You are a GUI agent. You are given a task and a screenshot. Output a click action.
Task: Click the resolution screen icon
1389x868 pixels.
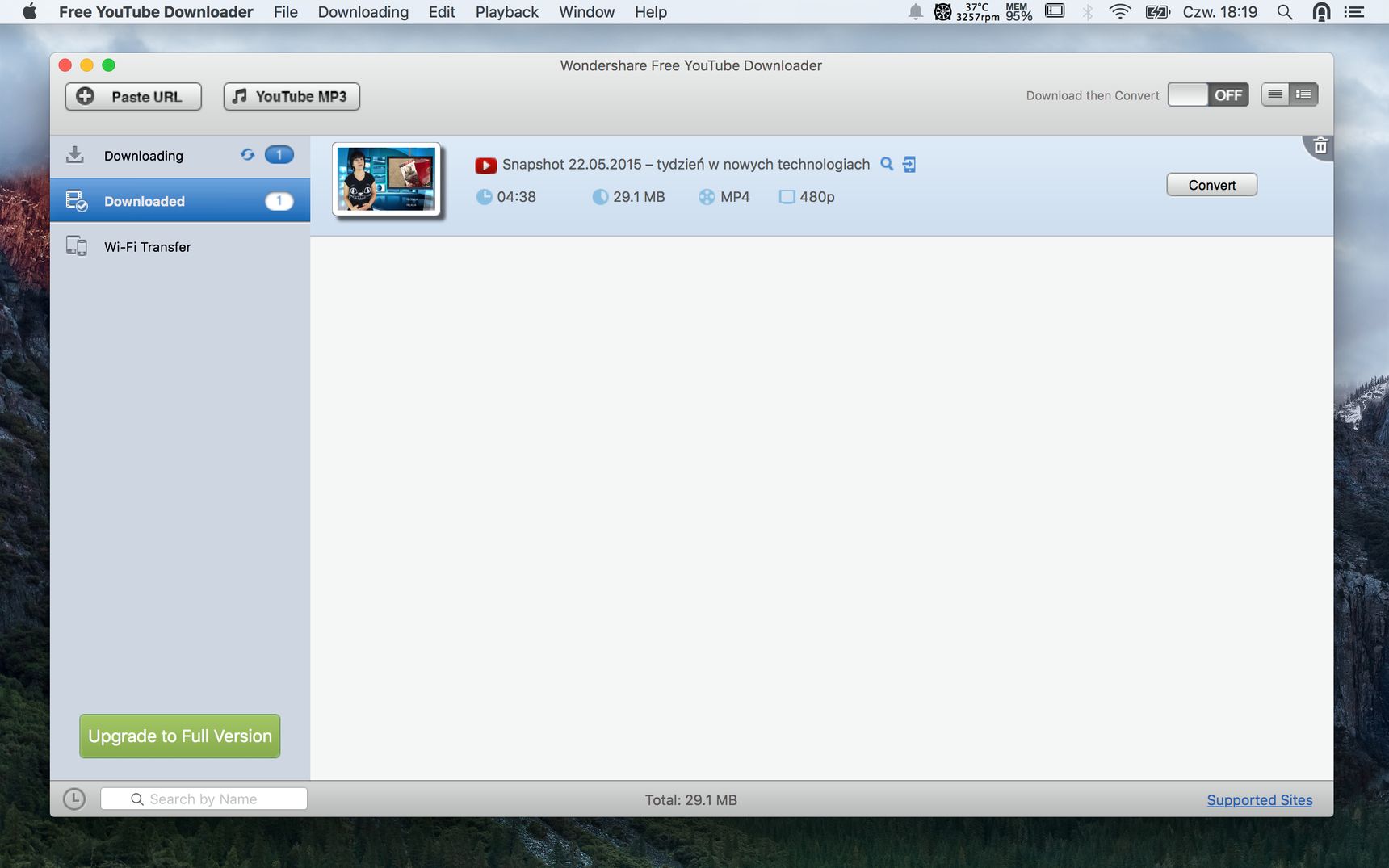[787, 196]
